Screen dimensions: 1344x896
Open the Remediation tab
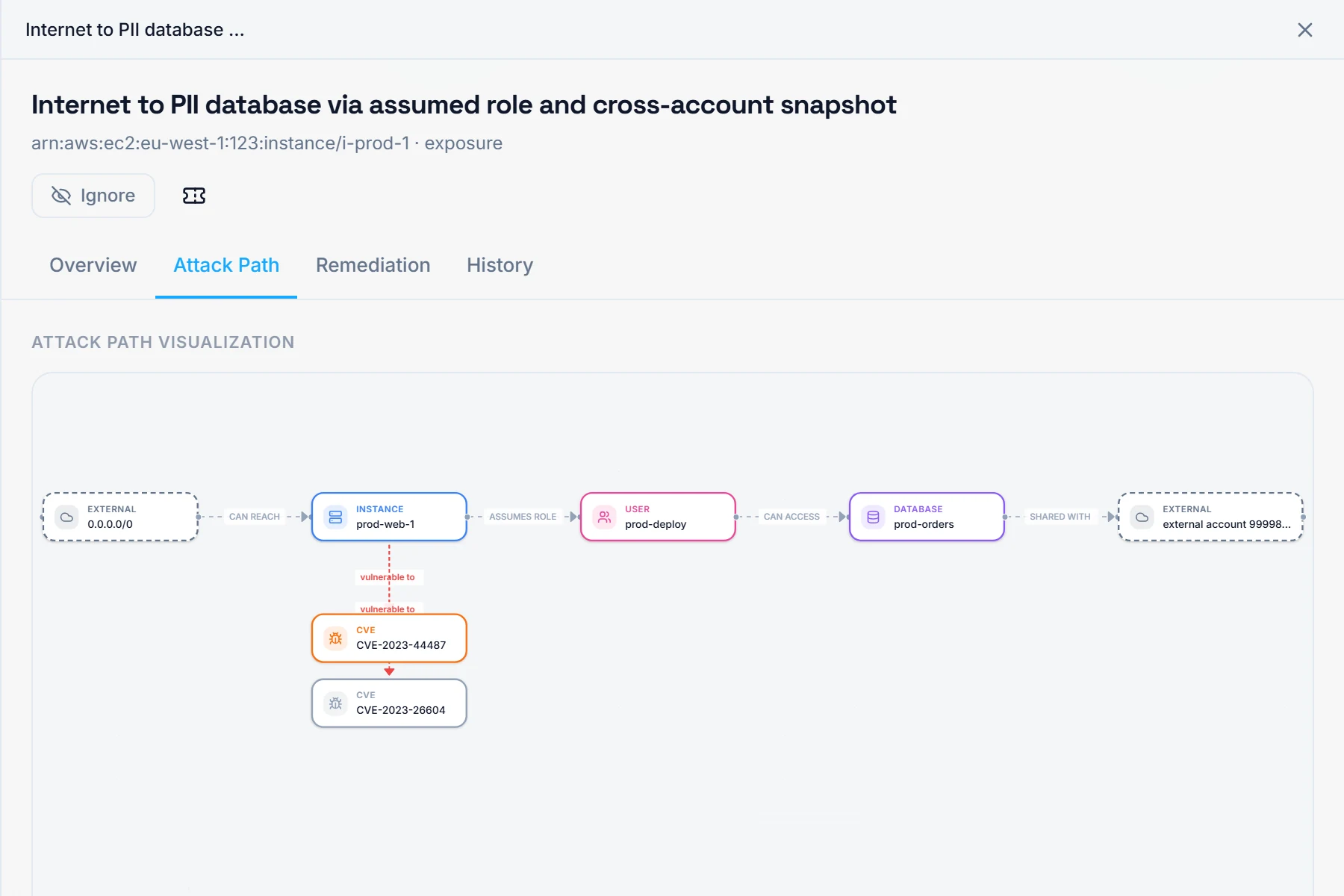coord(373,265)
